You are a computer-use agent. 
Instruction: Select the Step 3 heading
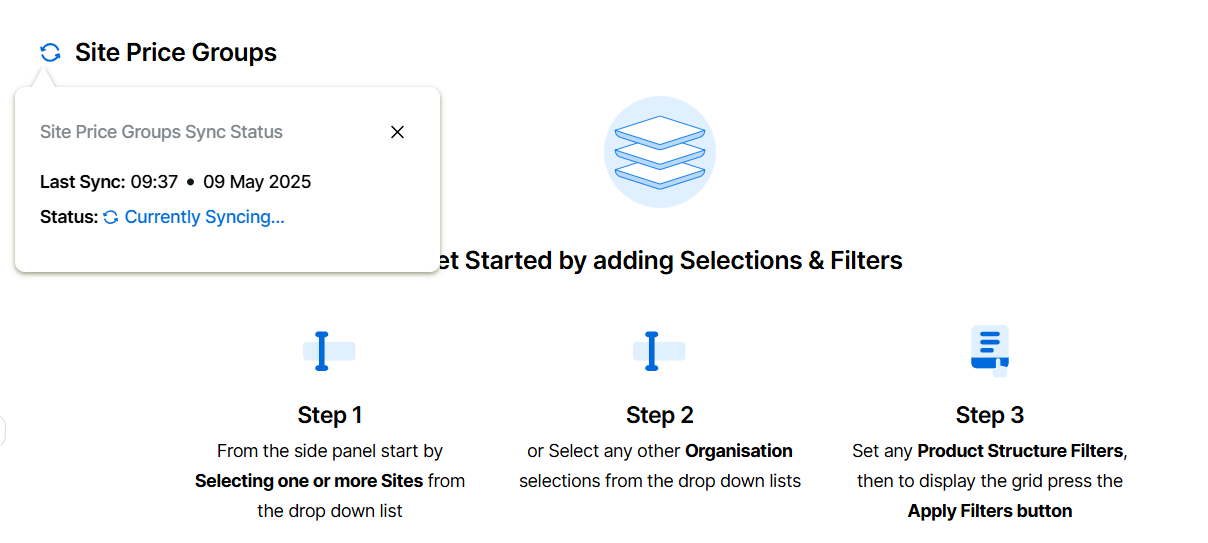(989, 415)
